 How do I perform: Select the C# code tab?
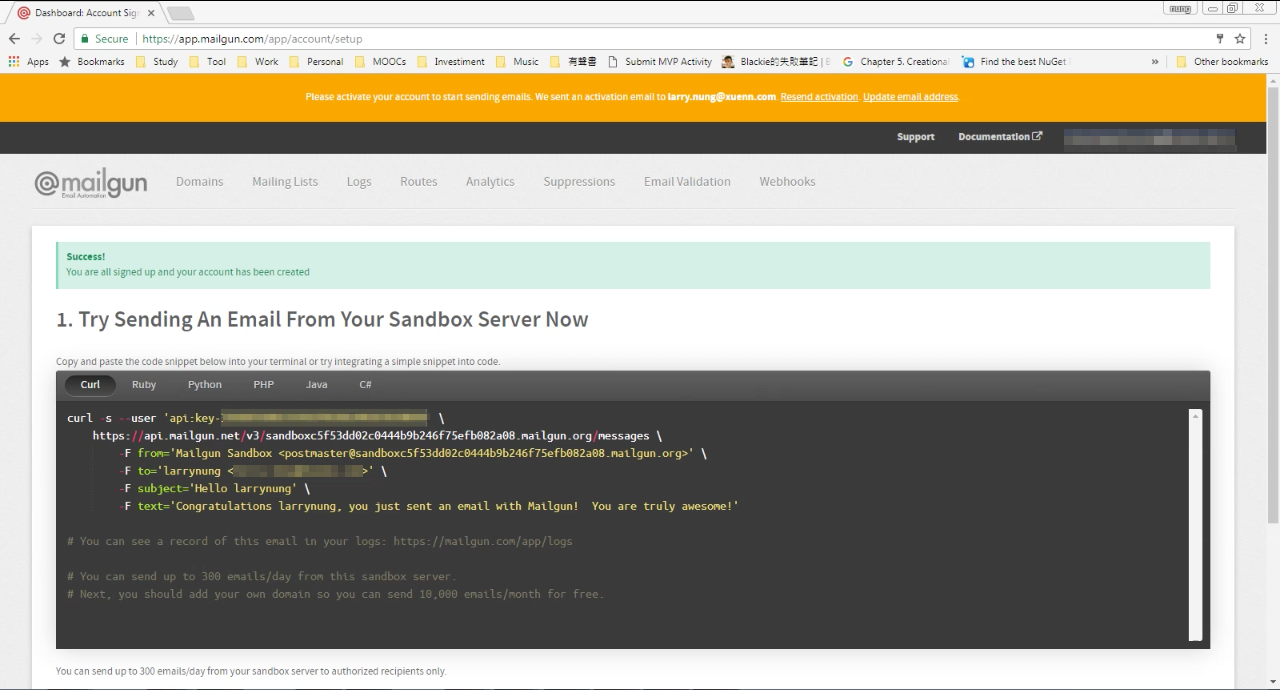366,385
